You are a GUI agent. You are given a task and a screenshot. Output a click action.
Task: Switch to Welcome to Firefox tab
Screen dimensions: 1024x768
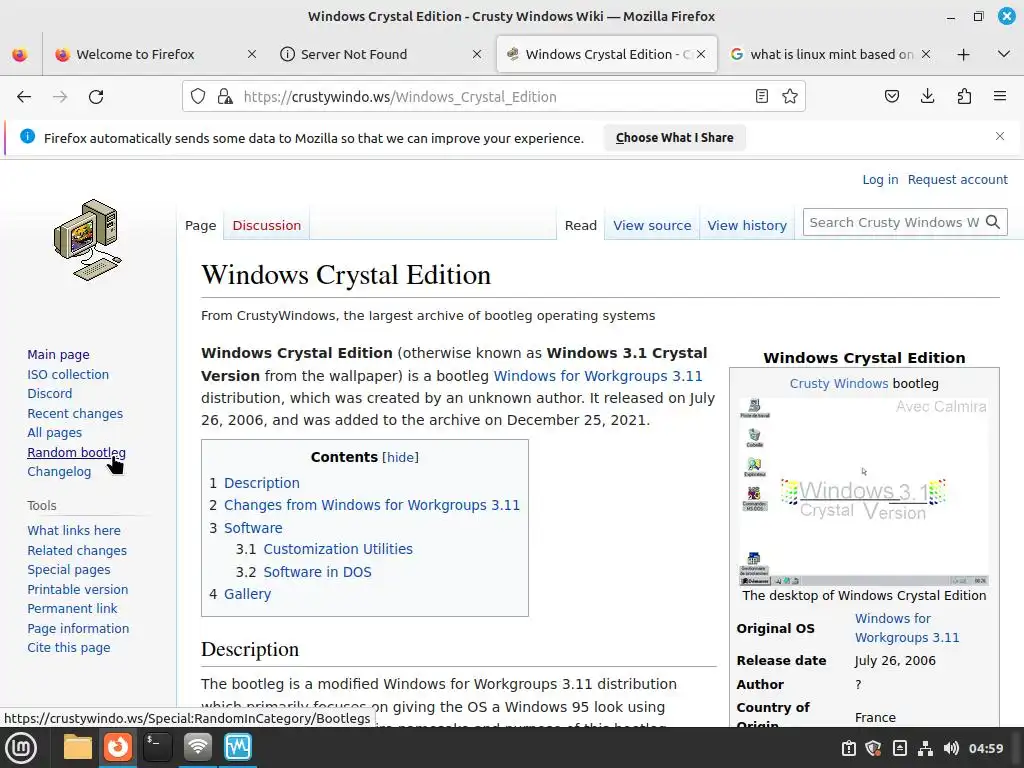point(135,54)
